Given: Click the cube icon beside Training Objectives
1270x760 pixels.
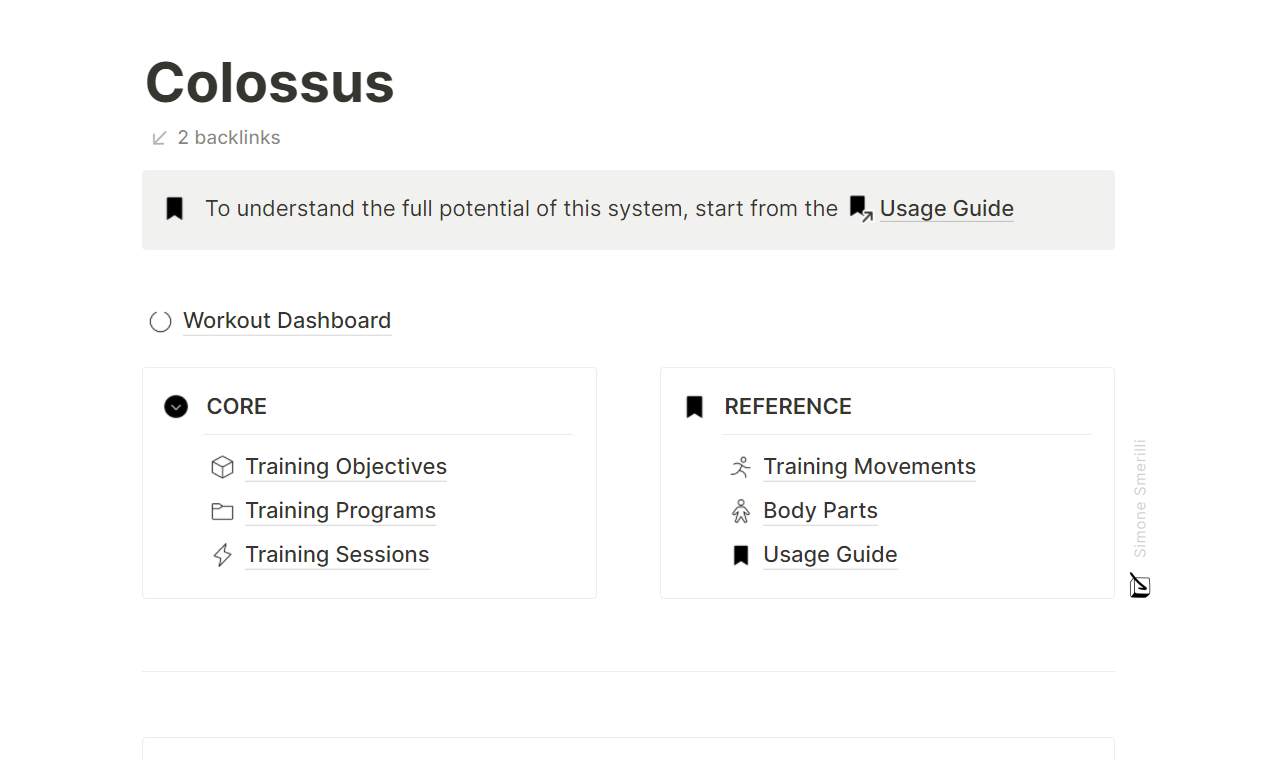Looking at the screenshot, I should [222, 466].
